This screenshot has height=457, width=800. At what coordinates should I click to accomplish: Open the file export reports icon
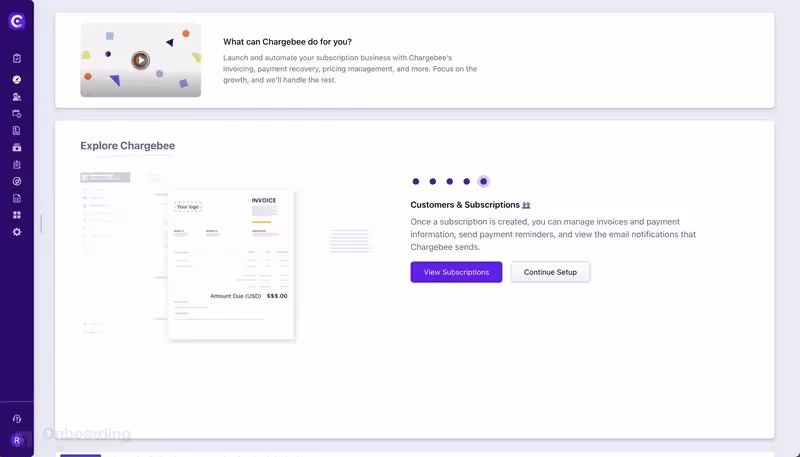(17, 198)
